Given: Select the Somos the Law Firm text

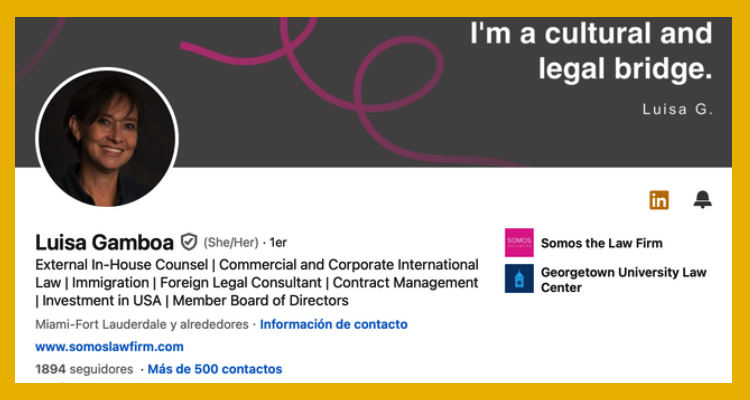Looking at the screenshot, I should [601, 243].
